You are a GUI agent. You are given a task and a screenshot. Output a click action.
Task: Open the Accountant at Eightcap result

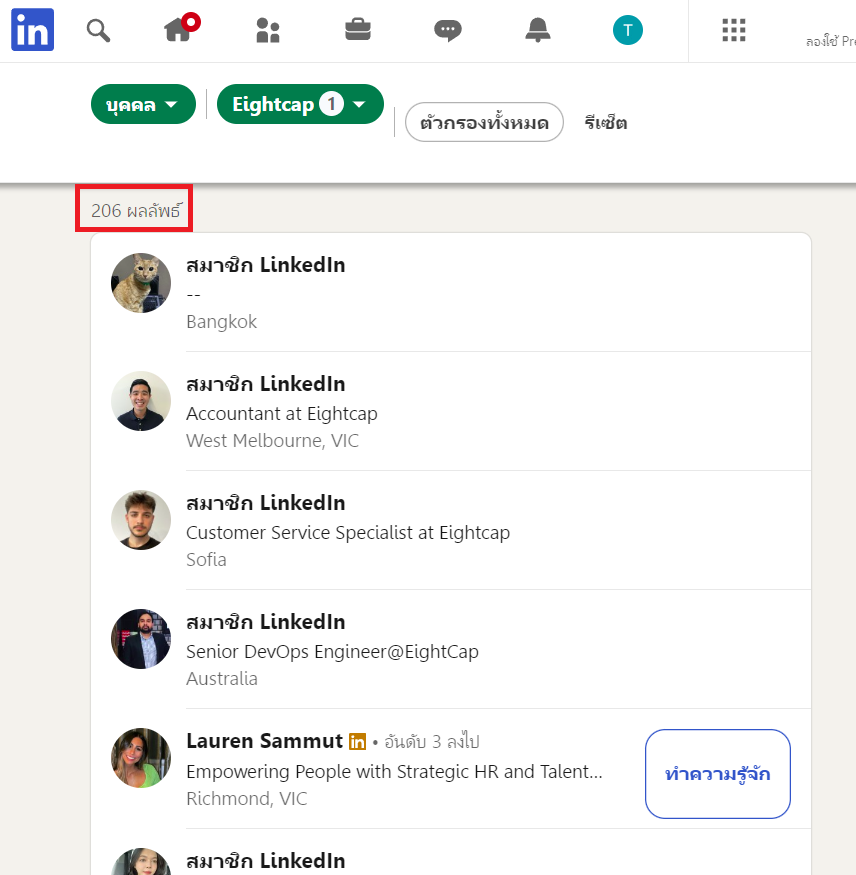click(281, 413)
